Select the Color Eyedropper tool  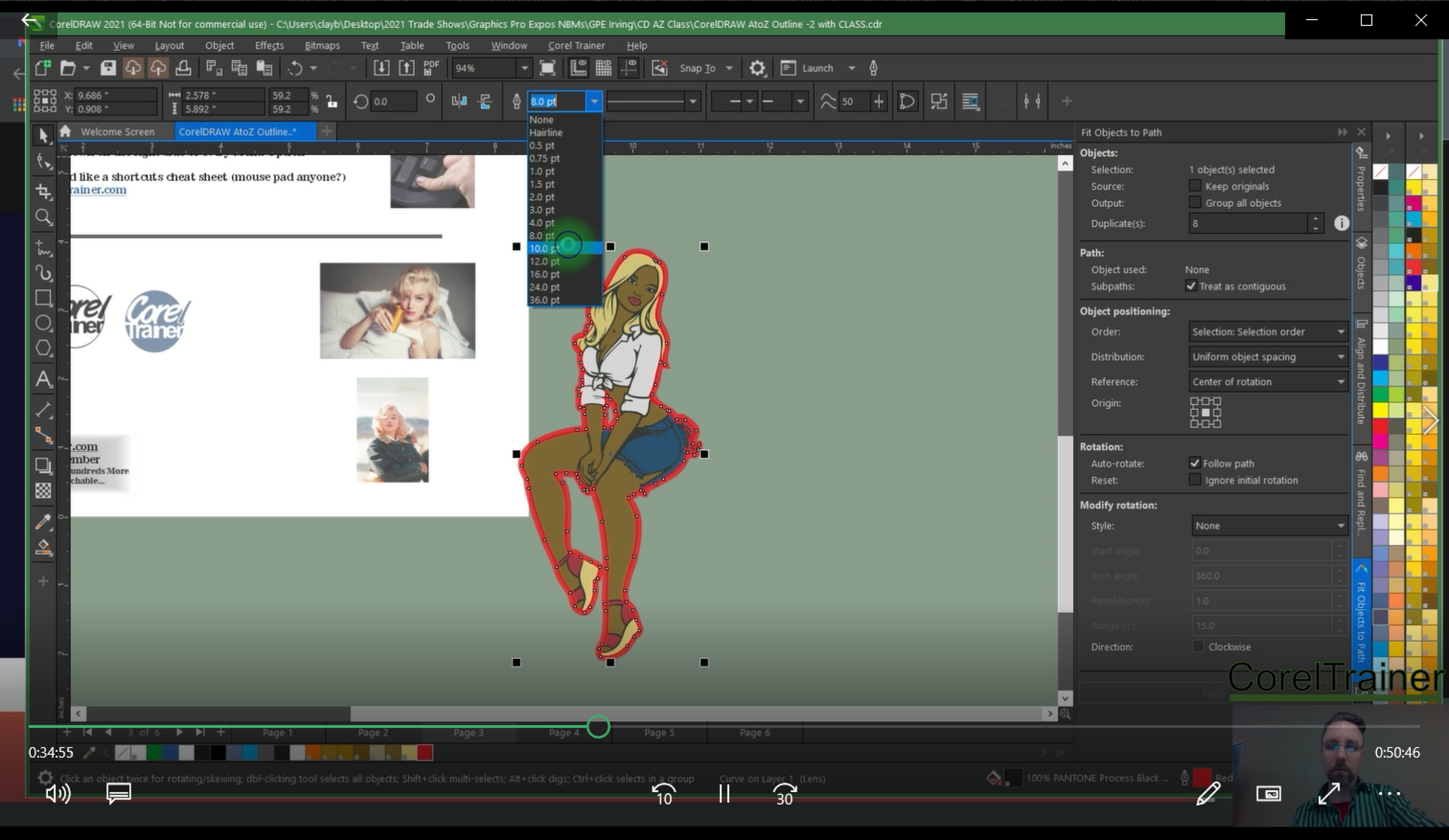click(43, 521)
